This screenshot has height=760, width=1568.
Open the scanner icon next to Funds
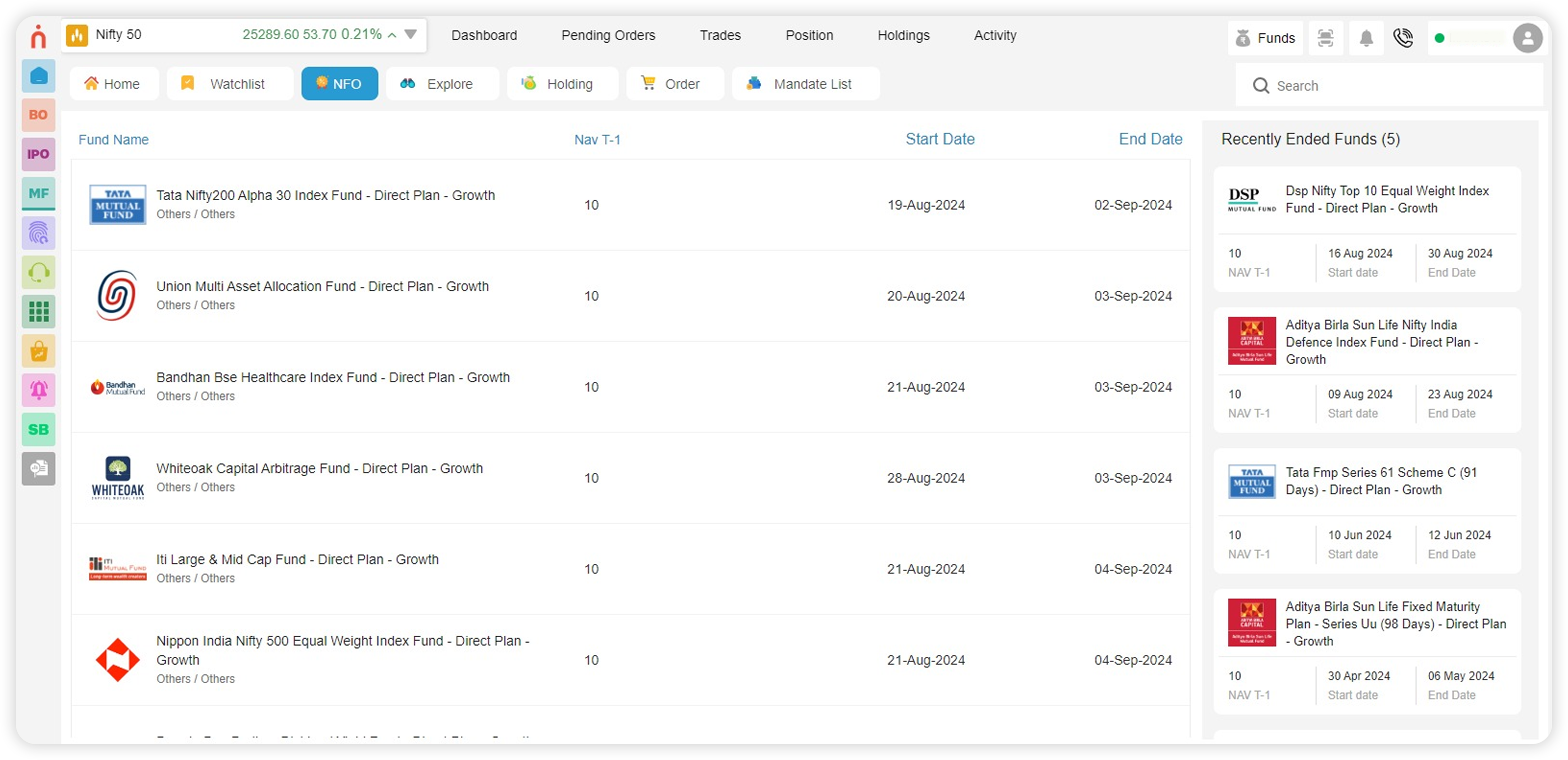click(x=1325, y=38)
